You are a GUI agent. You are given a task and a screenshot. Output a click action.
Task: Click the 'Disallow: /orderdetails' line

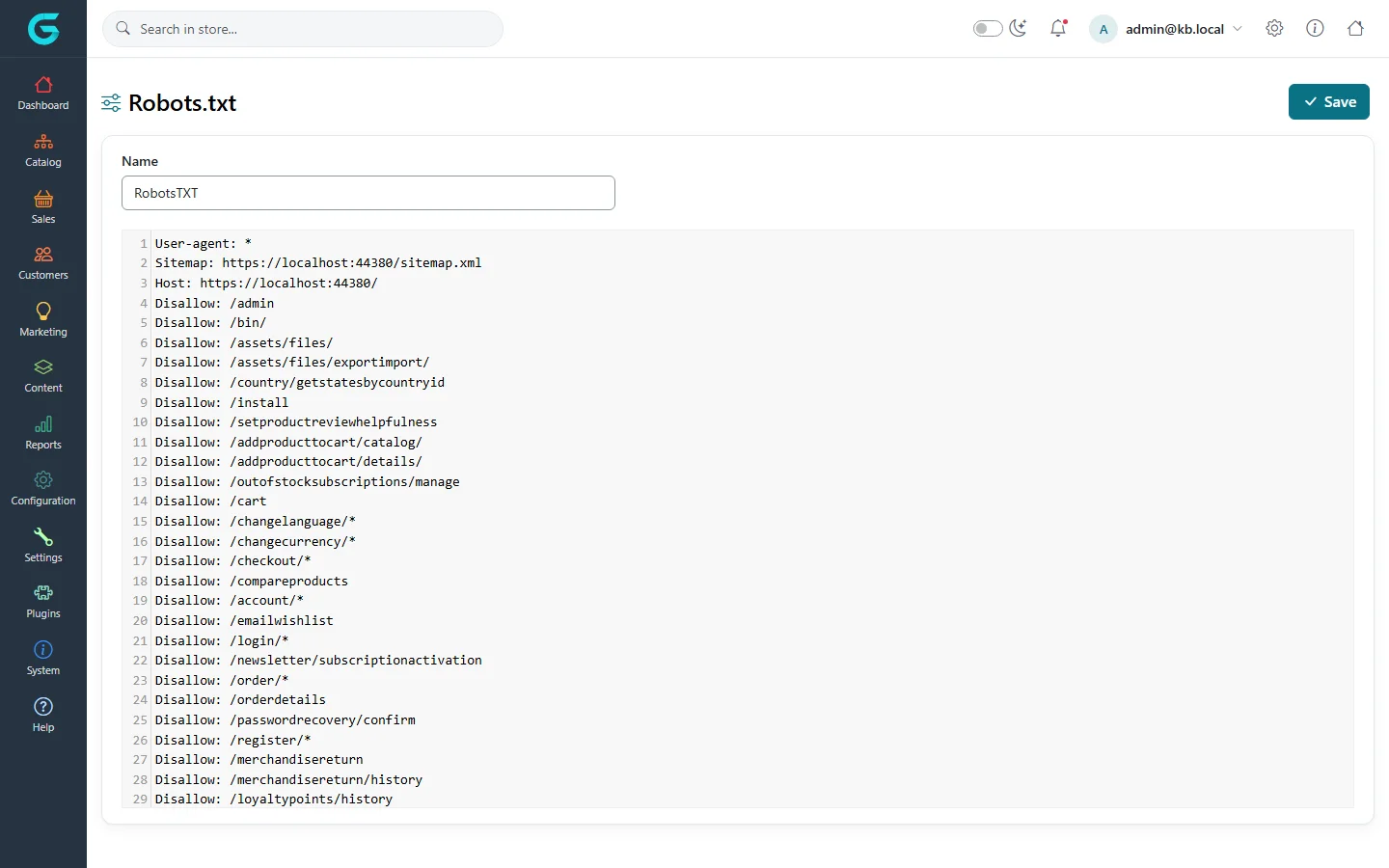[240, 699]
